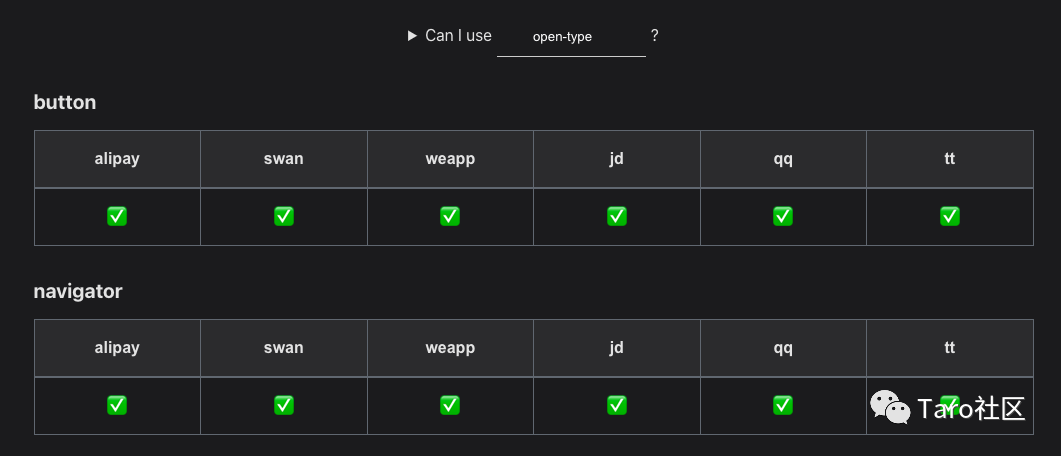Click the alipay checkmark in navigator table
The width and height of the screenshot is (1061, 456).
pyautogui.click(x=117, y=405)
